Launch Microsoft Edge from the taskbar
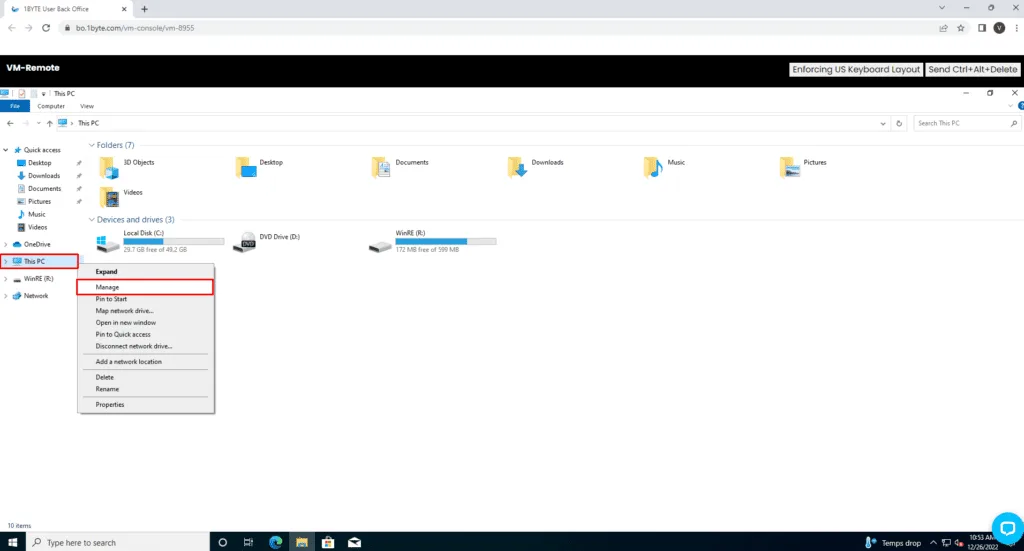1024x551 pixels. [x=275, y=542]
